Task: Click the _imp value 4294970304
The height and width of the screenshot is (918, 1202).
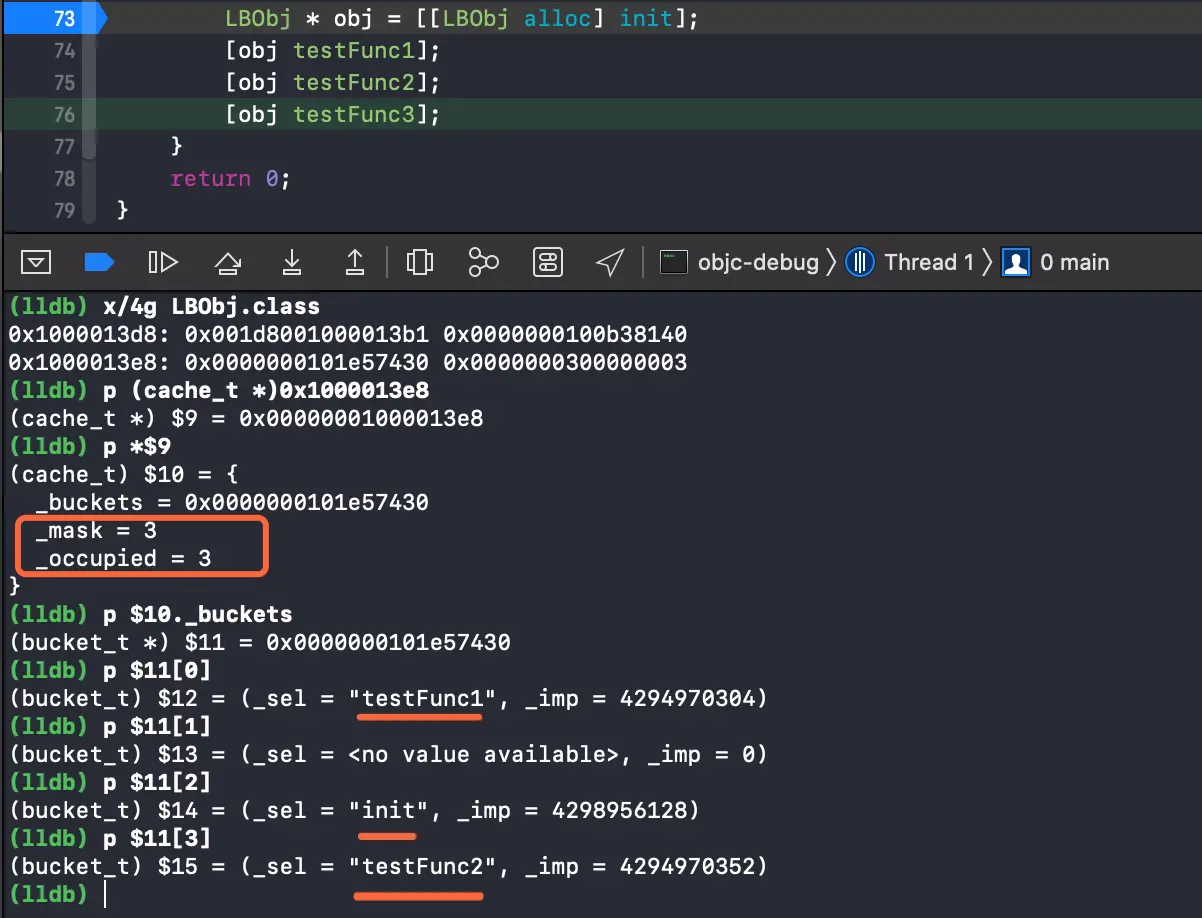Action: click(688, 698)
